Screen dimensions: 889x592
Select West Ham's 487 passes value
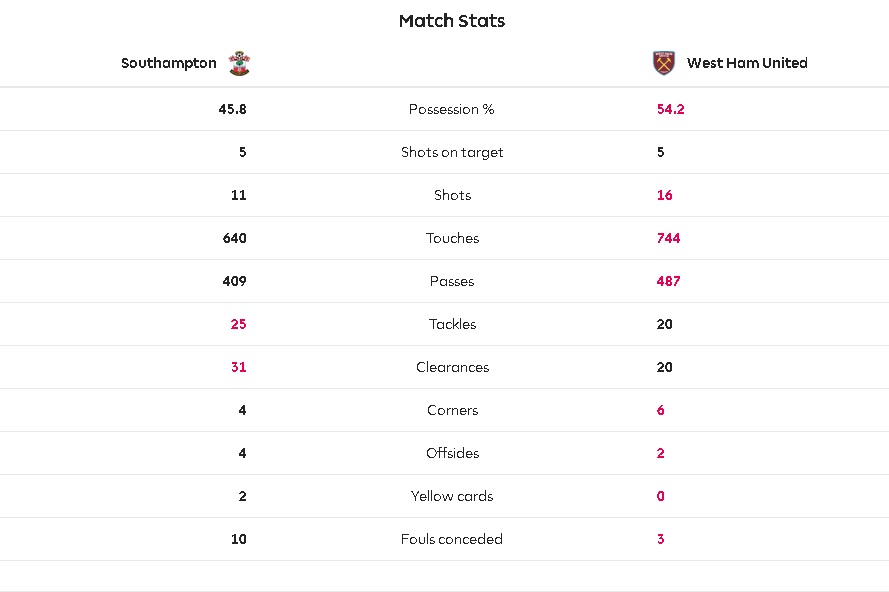[x=668, y=281]
